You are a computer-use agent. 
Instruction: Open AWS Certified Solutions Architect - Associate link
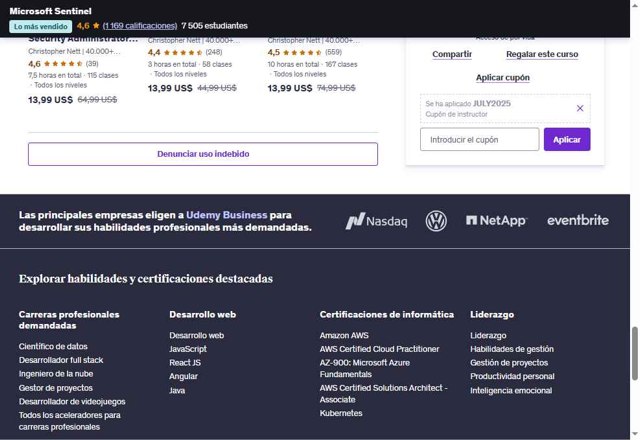point(384,393)
